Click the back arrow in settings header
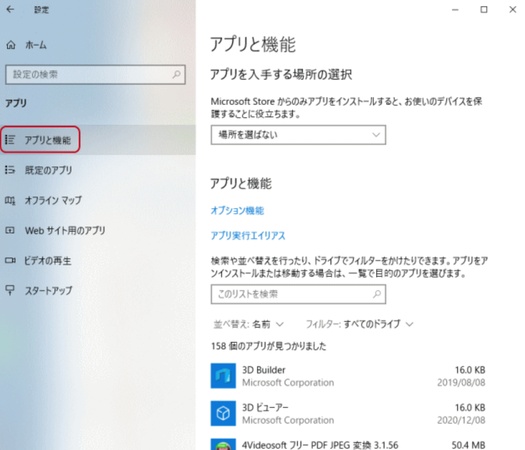Viewport: 525px width, 450px height. (10, 9)
